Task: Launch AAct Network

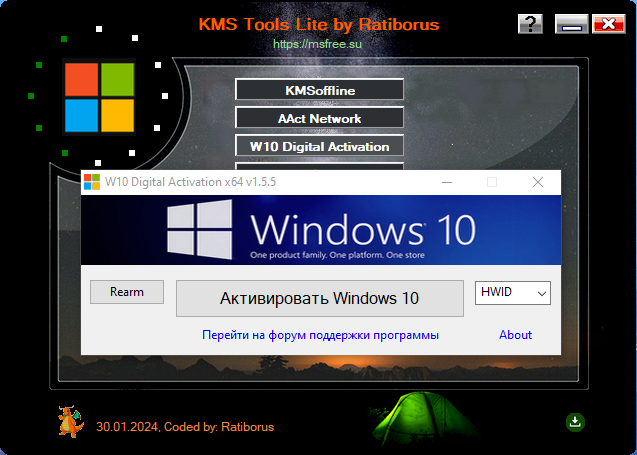Action: click(x=319, y=118)
